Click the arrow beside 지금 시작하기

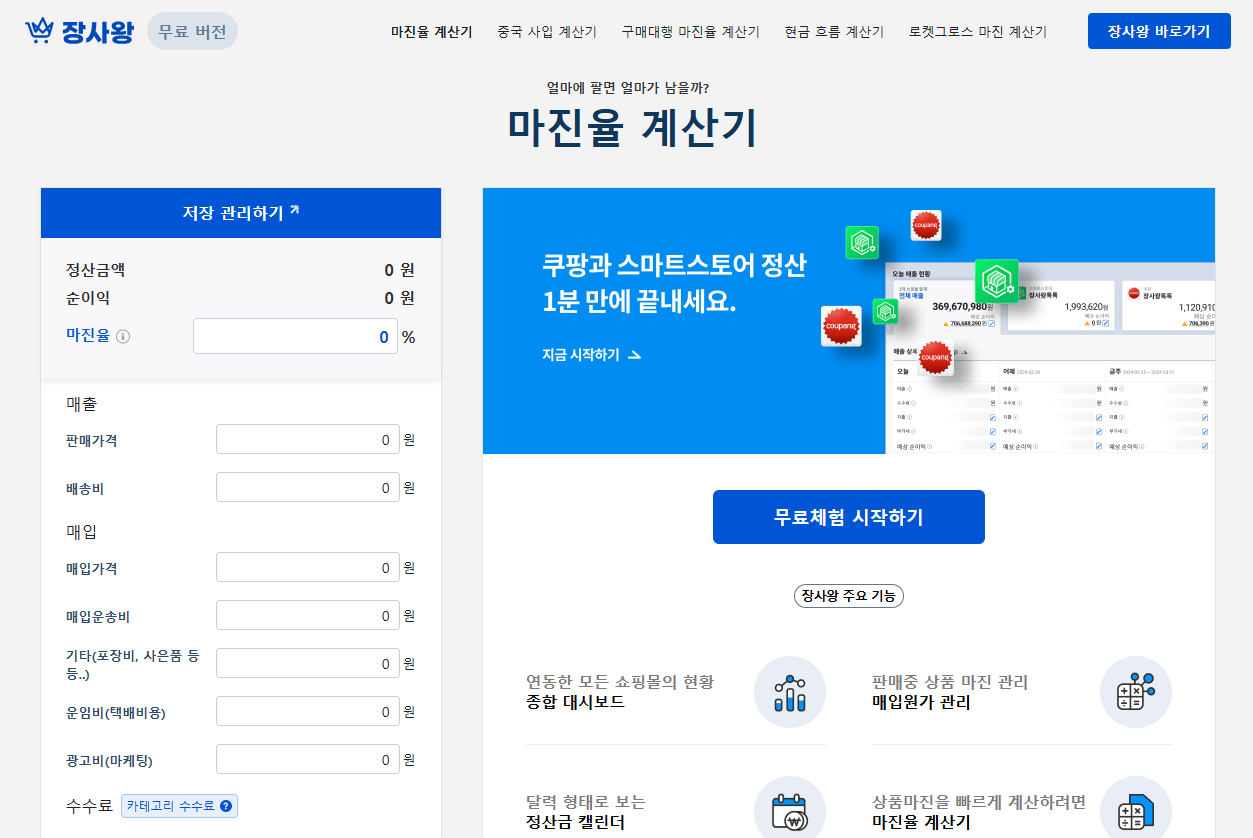(x=634, y=355)
